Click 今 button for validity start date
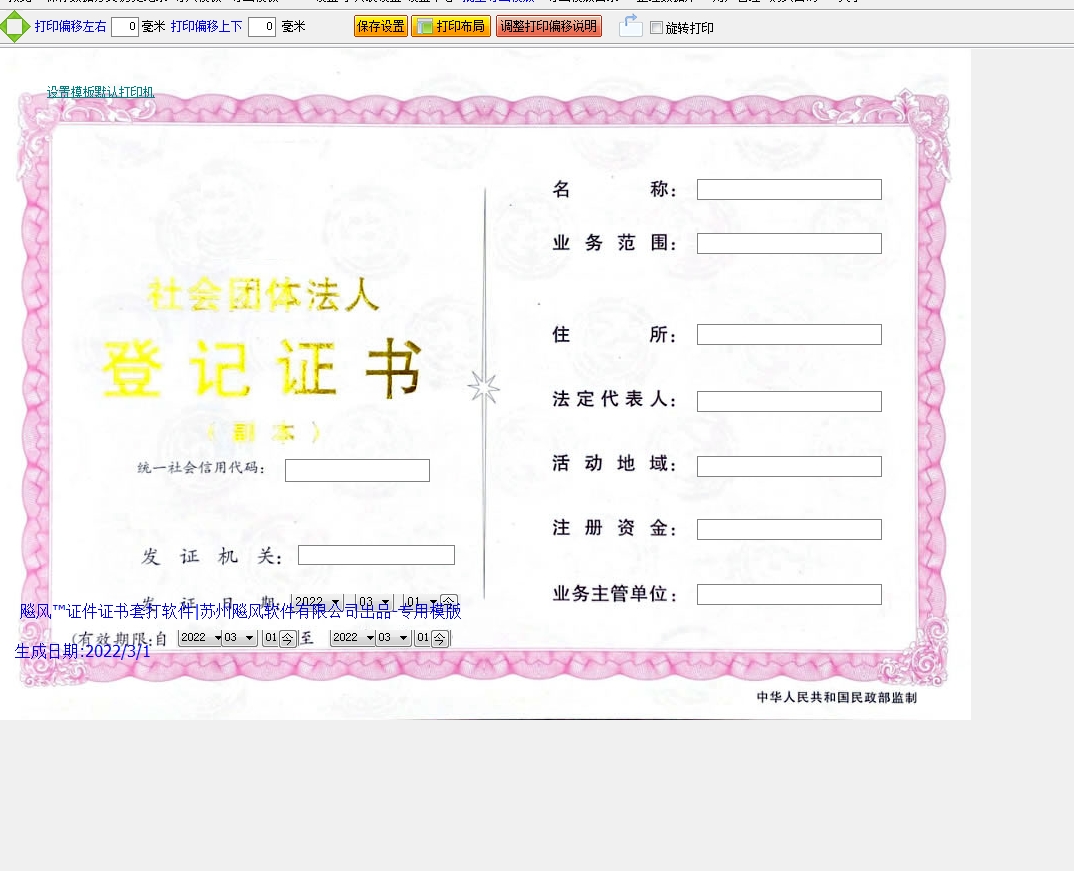 (x=288, y=638)
